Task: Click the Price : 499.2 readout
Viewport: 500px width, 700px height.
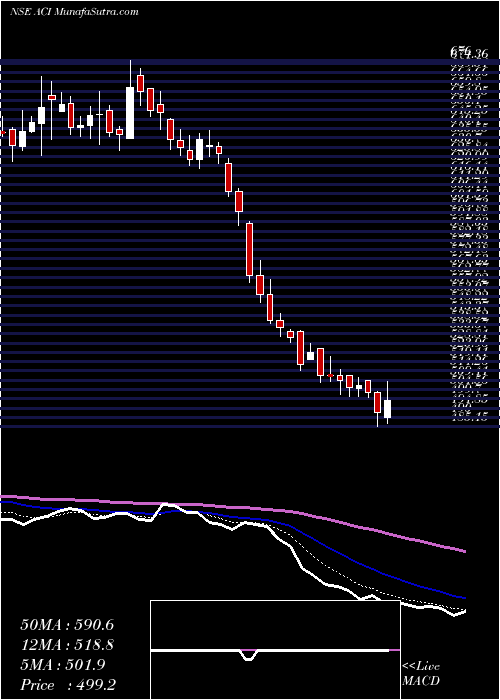Action: pos(70,685)
